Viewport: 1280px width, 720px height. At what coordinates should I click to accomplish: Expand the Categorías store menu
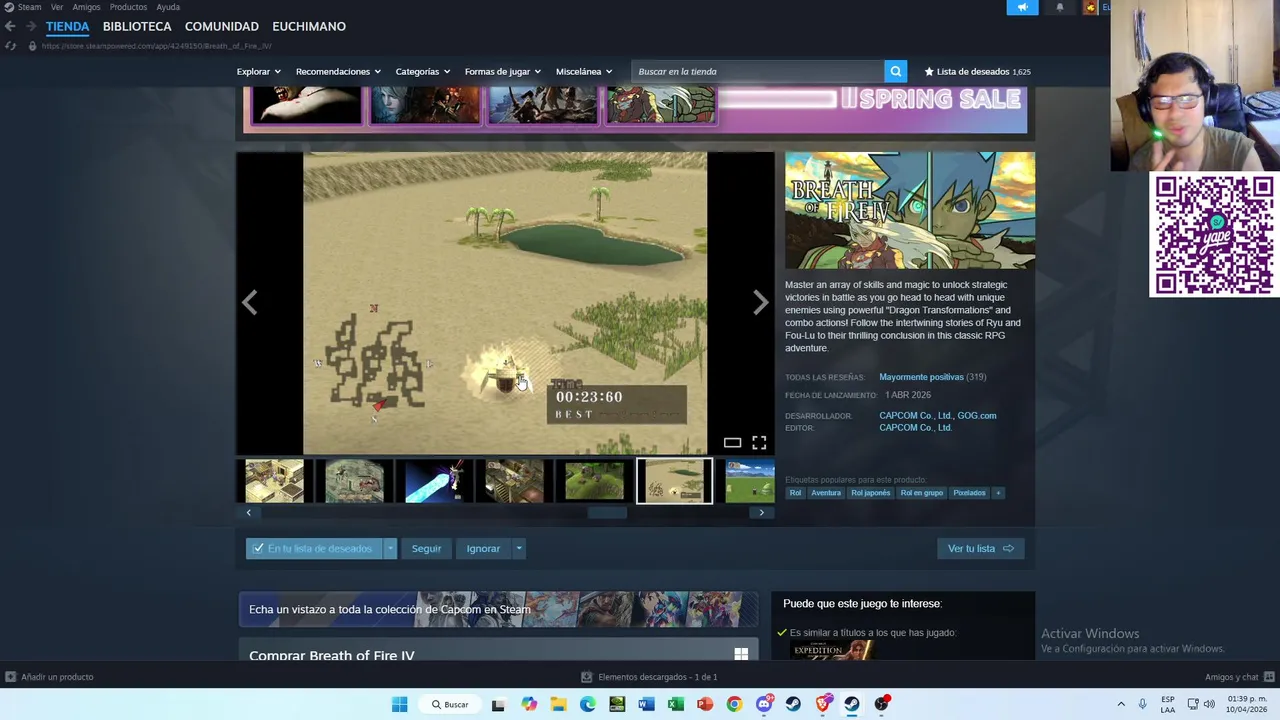coord(422,71)
